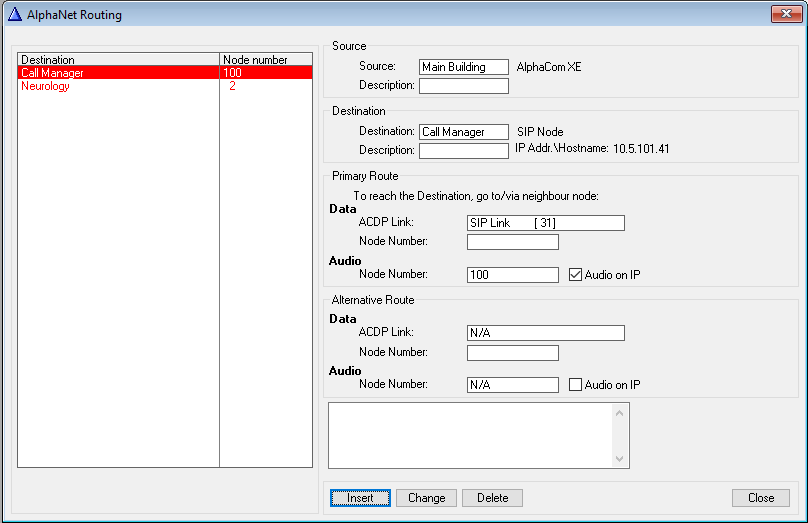Close the AlphaNet Routing dialog window
This screenshot has height=523, width=808.
point(784,14)
